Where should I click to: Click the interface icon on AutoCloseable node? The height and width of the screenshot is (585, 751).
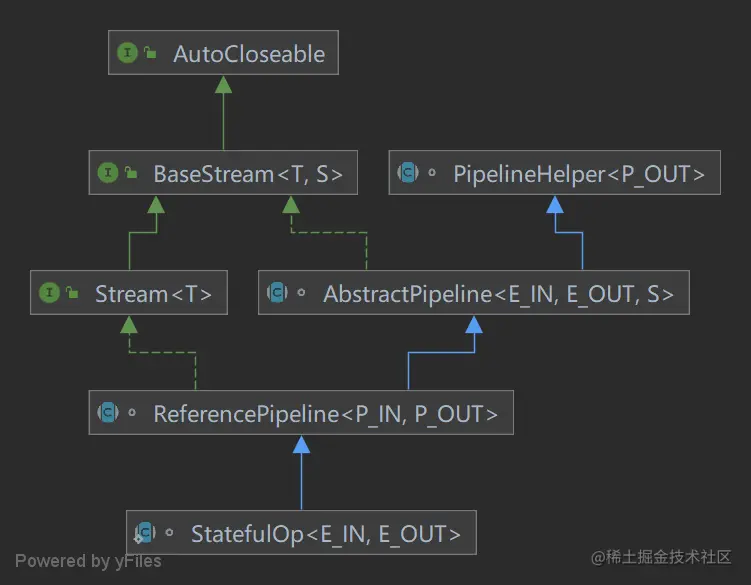tap(127, 53)
